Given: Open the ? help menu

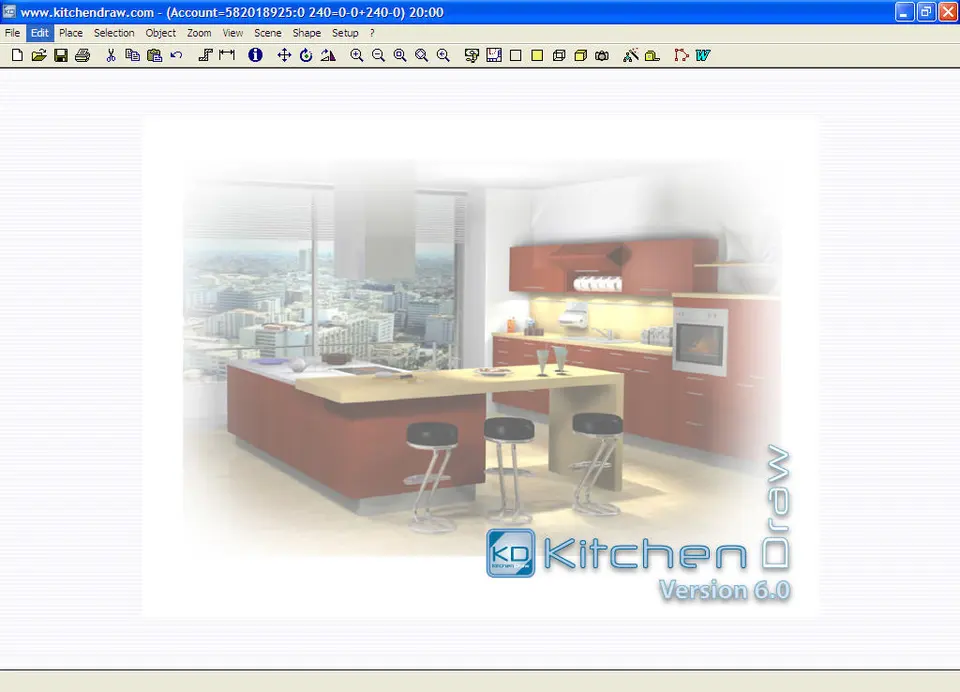Looking at the screenshot, I should point(372,33).
